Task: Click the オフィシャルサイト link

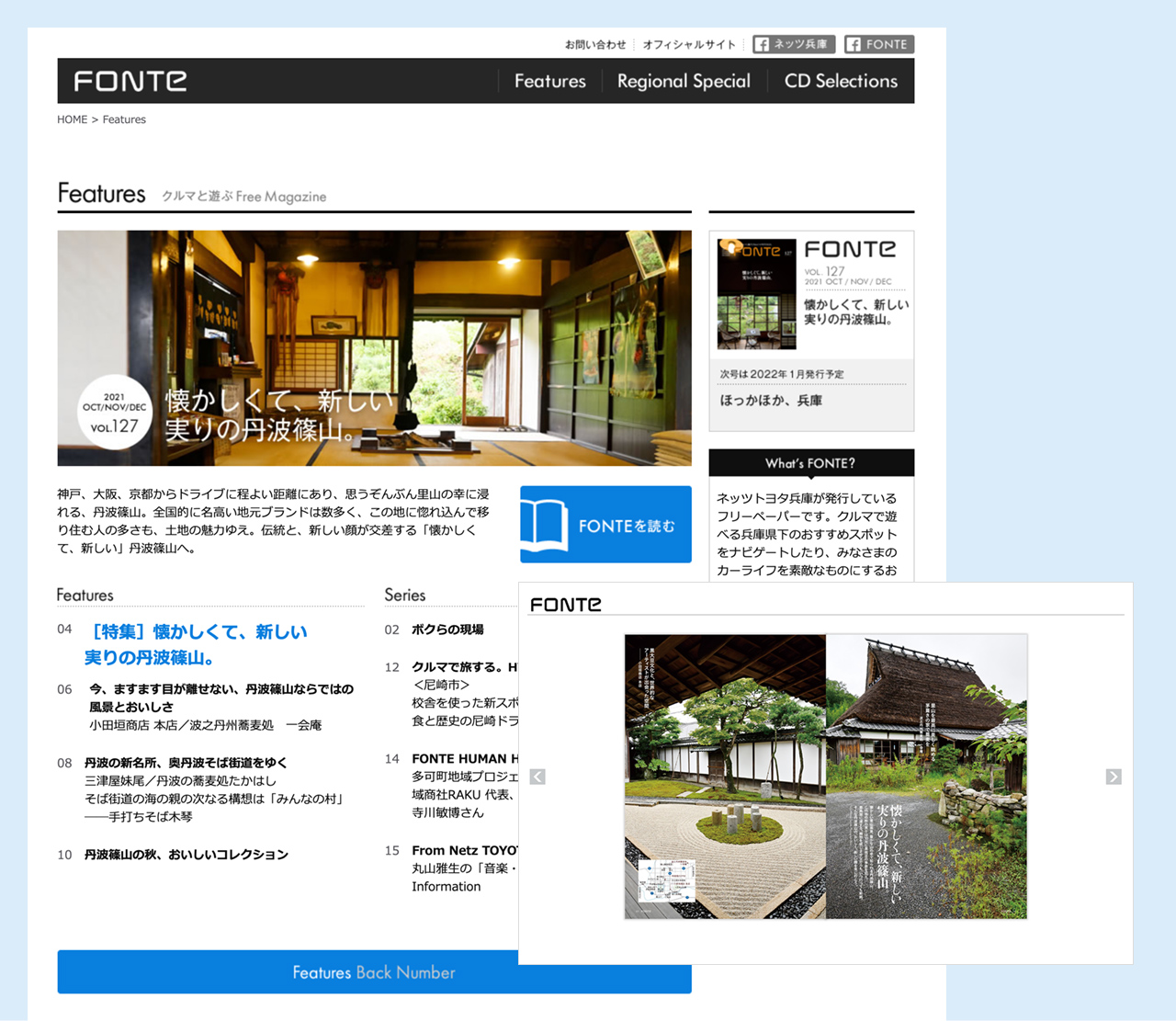Action: (x=689, y=44)
